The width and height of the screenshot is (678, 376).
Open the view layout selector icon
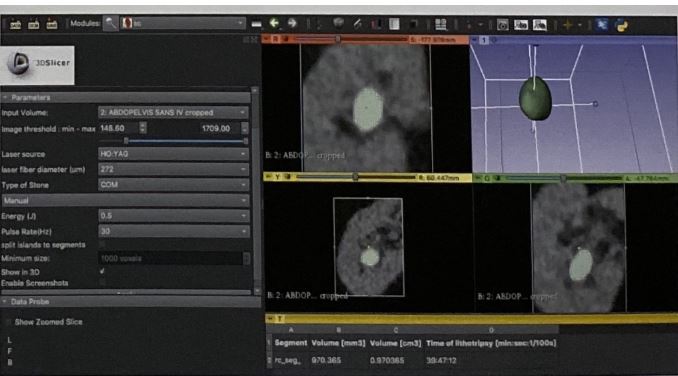click(441, 25)
